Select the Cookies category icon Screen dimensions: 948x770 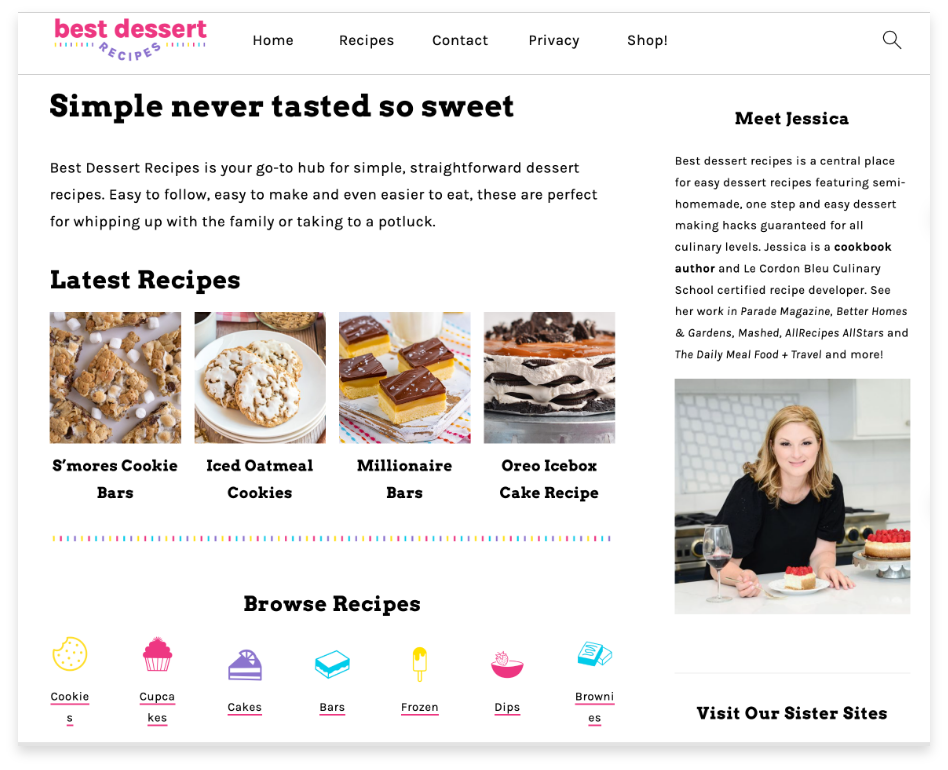point(70,654)
